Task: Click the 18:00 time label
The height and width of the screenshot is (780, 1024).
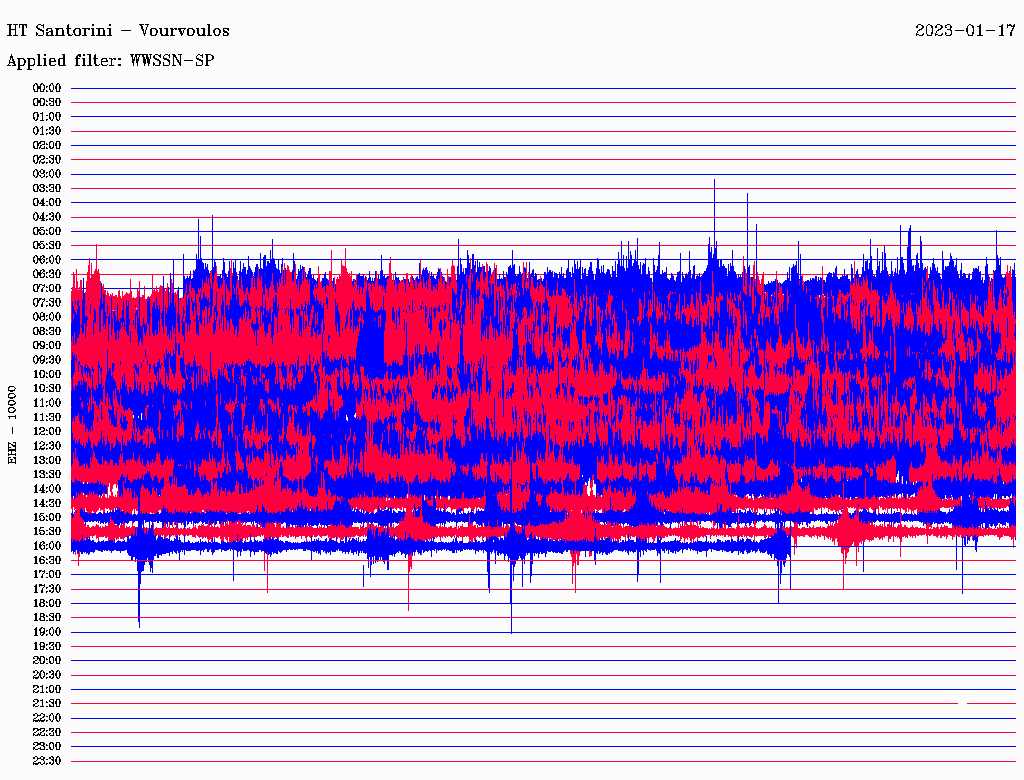Action: [x=47, y=603]
